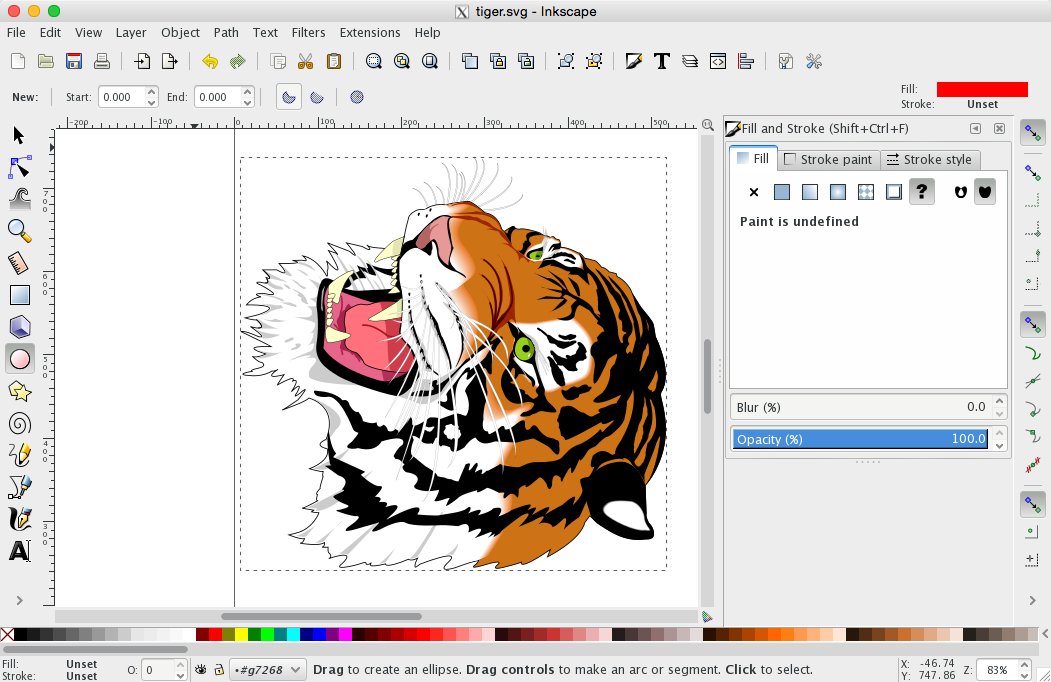This screenshot has width=1051, height=682.
Task: Increase the End angle value
Action: pos(248,91)
